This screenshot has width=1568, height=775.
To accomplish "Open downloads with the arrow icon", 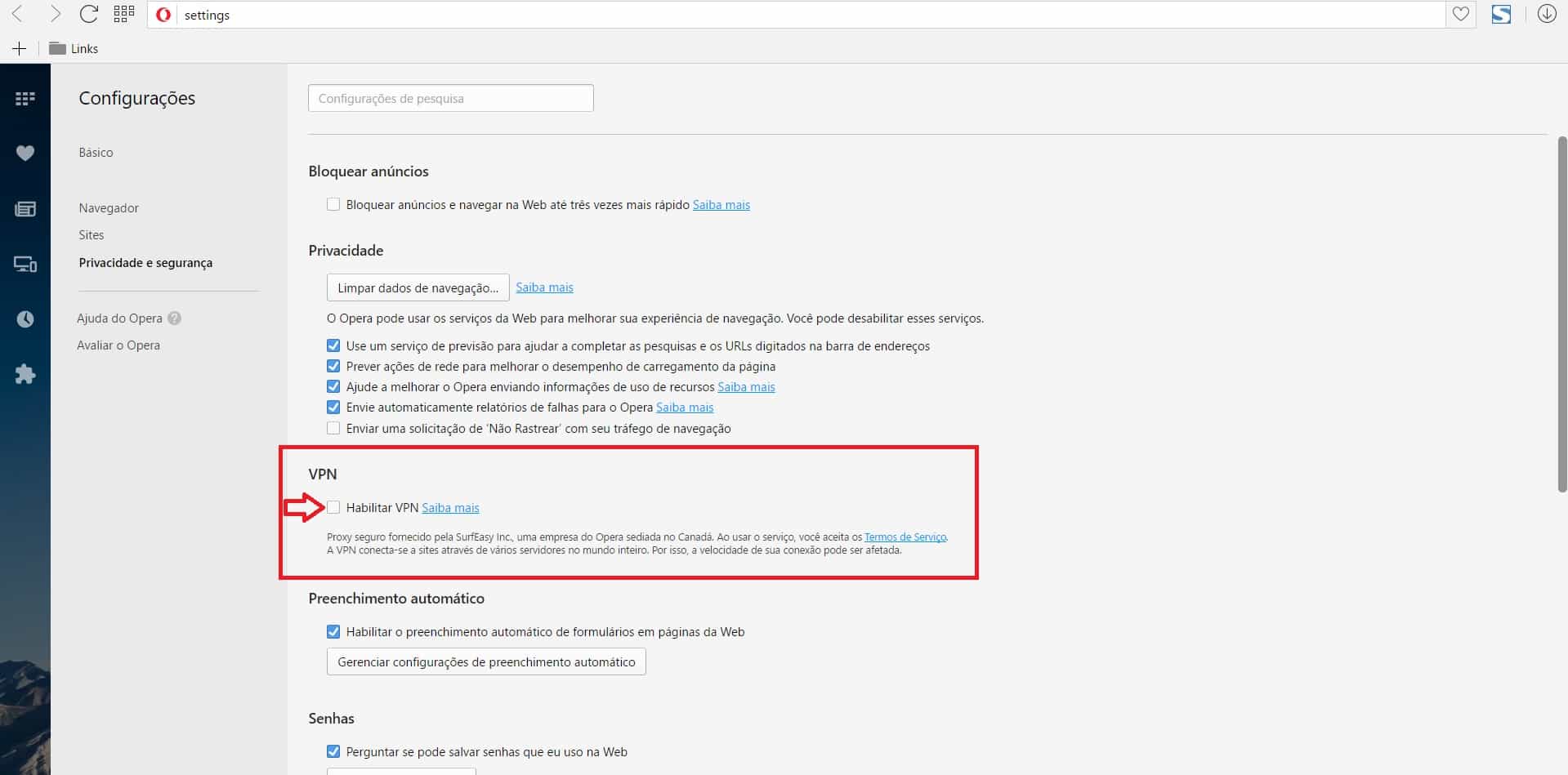I will (x=1547, y=14).
